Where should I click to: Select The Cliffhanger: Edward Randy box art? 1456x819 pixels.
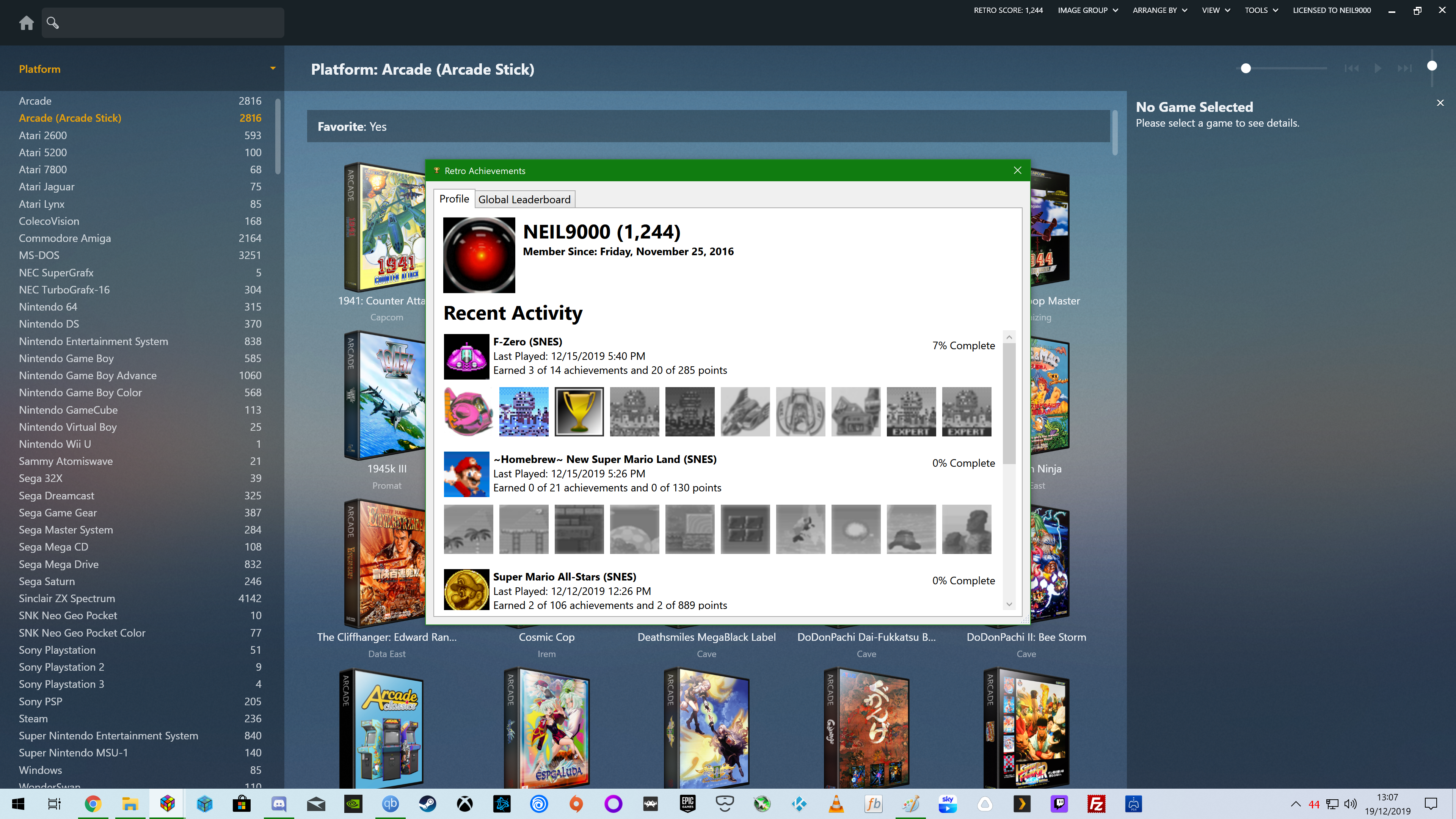tap(384, 563)
